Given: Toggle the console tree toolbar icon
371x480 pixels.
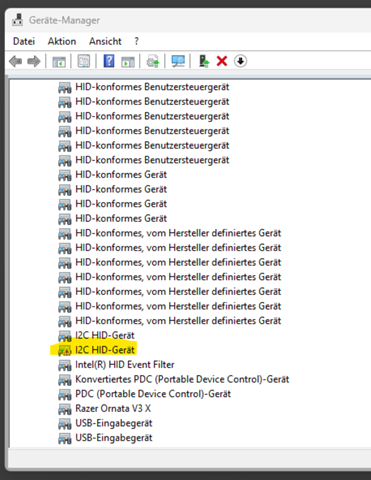Looking at the screenshot, I should (x=59, y=62).
